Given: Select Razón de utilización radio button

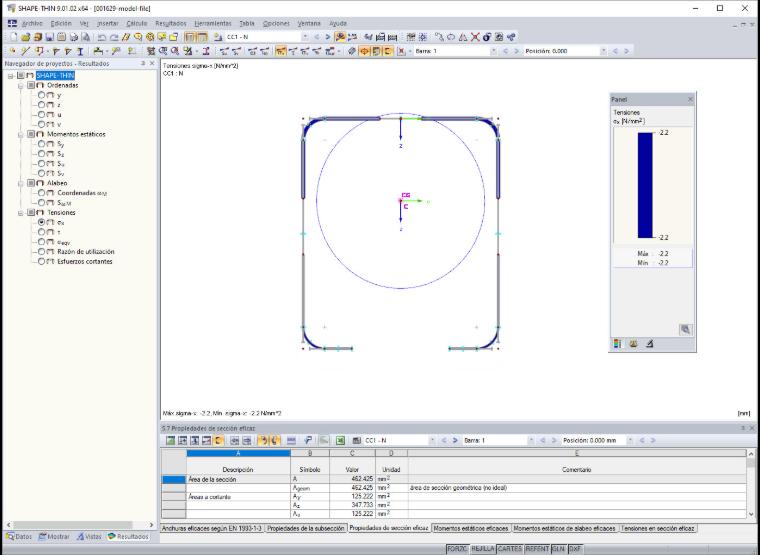Looking at the screenshot, I should (x=42, y=252).
